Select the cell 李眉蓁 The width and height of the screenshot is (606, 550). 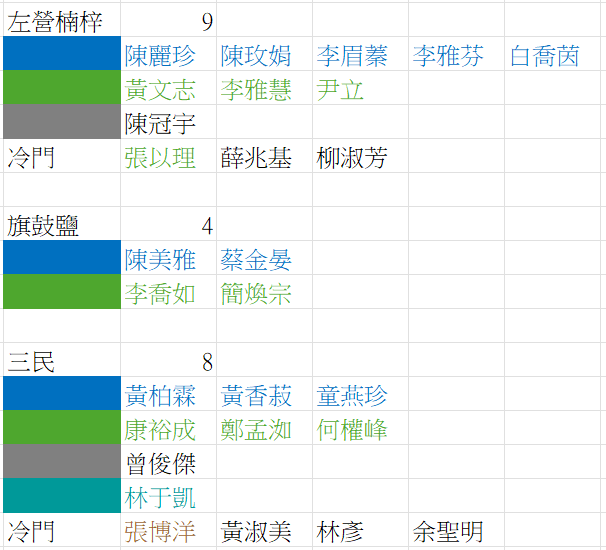[x=360, y=54]
